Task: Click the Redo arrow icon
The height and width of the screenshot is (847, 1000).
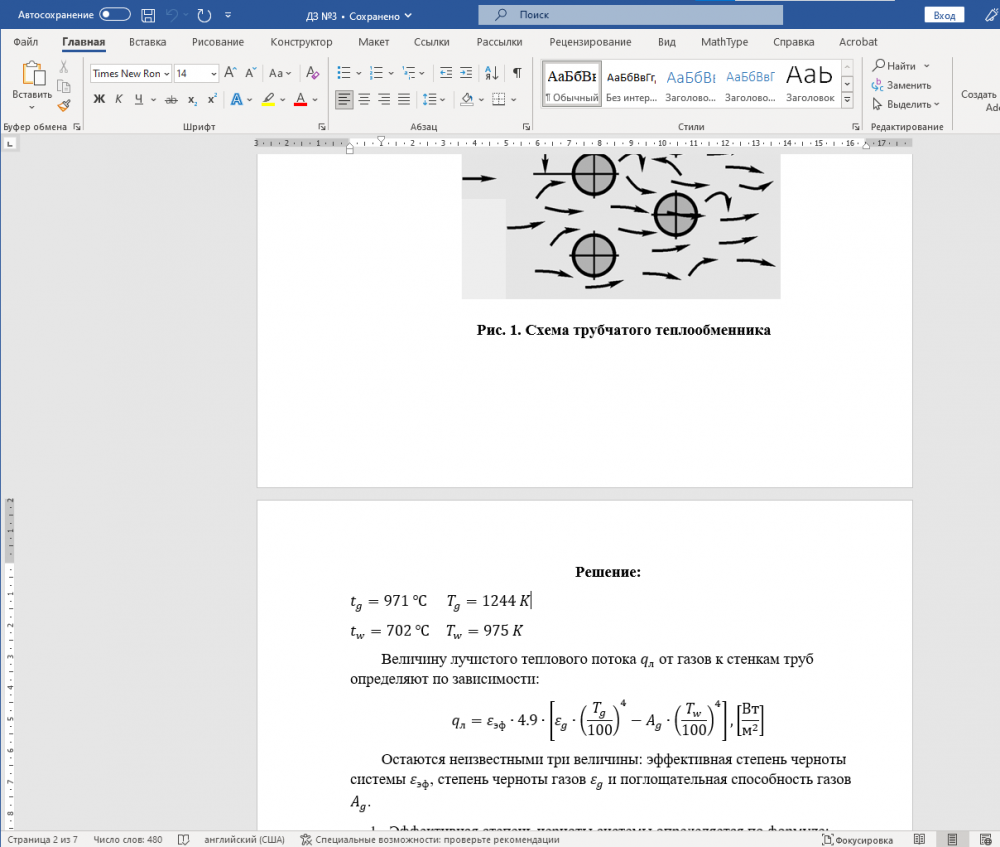Action: (x=204, y=15)
